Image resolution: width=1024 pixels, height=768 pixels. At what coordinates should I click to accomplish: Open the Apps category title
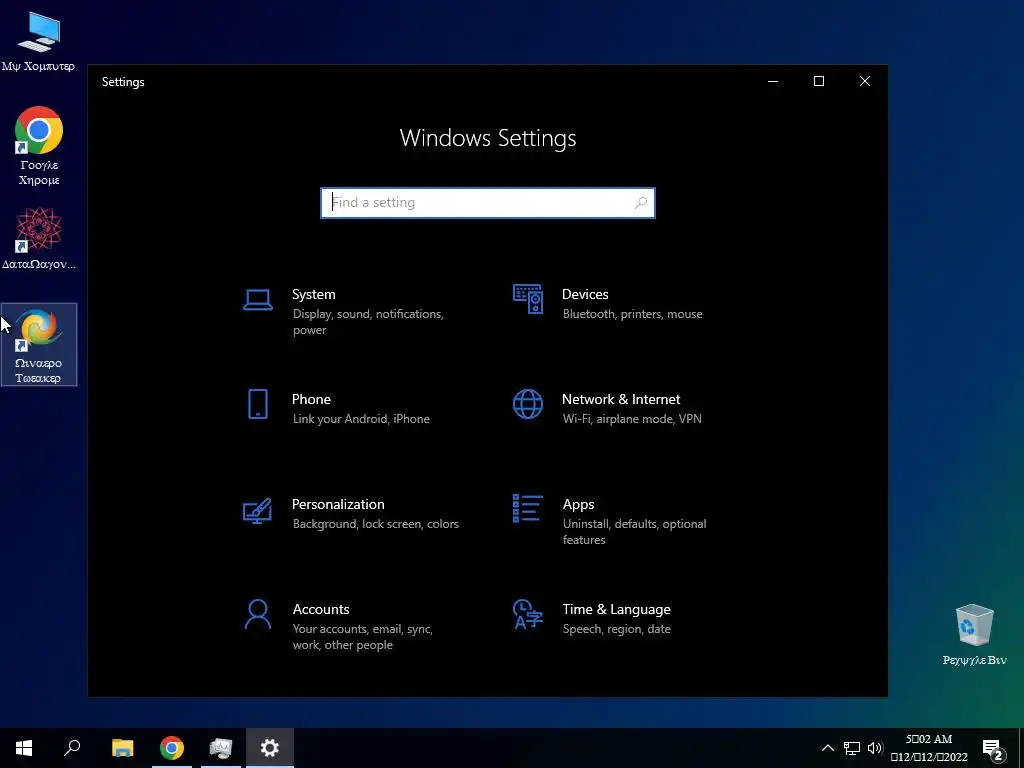579,504
